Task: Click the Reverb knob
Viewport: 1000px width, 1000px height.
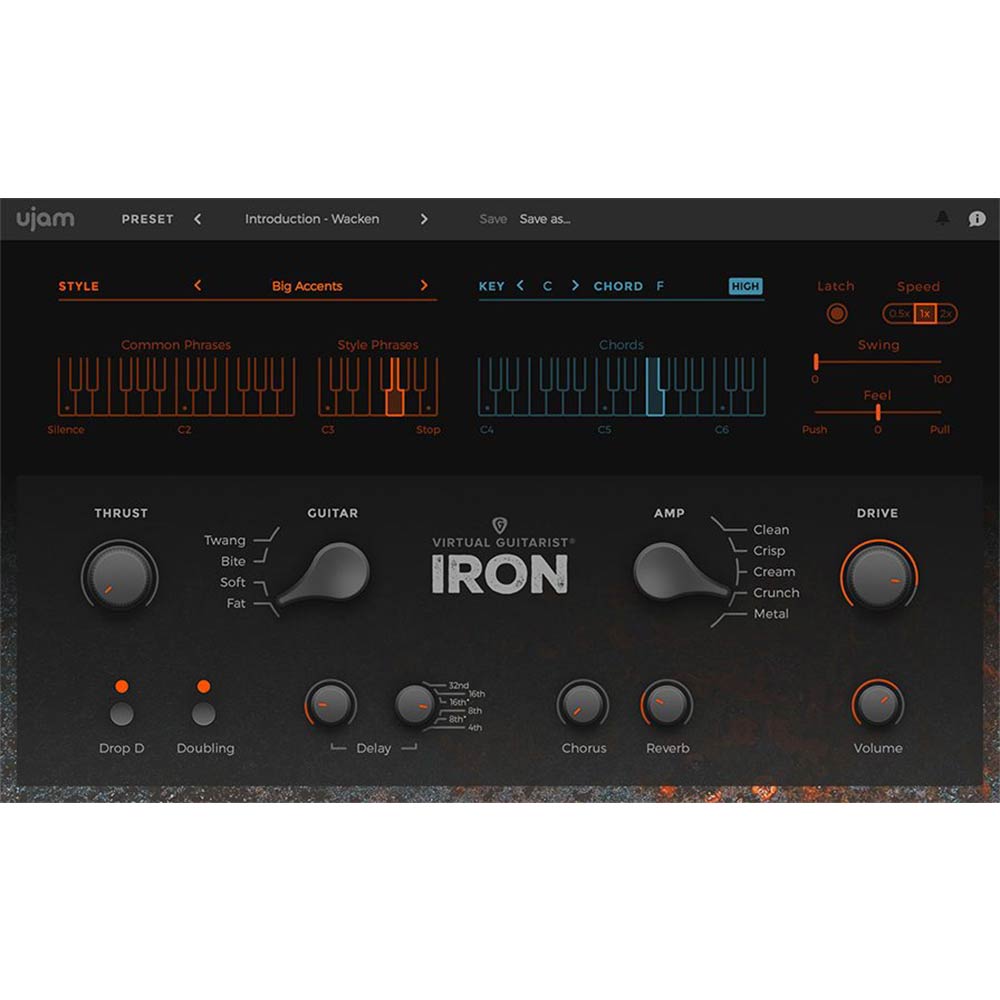Action: [666, 705]
